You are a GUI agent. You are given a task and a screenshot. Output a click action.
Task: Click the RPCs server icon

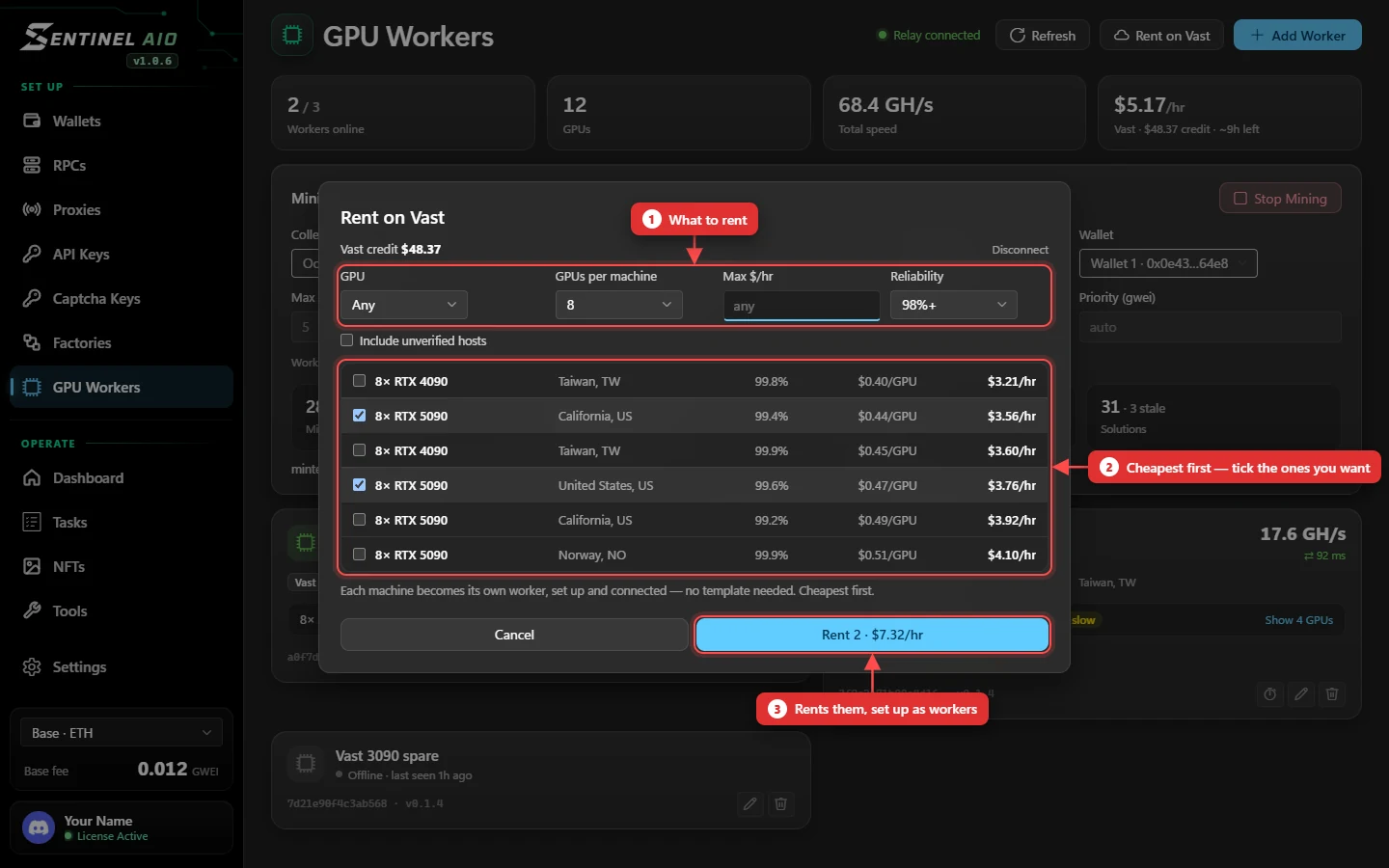pos(32,165)
